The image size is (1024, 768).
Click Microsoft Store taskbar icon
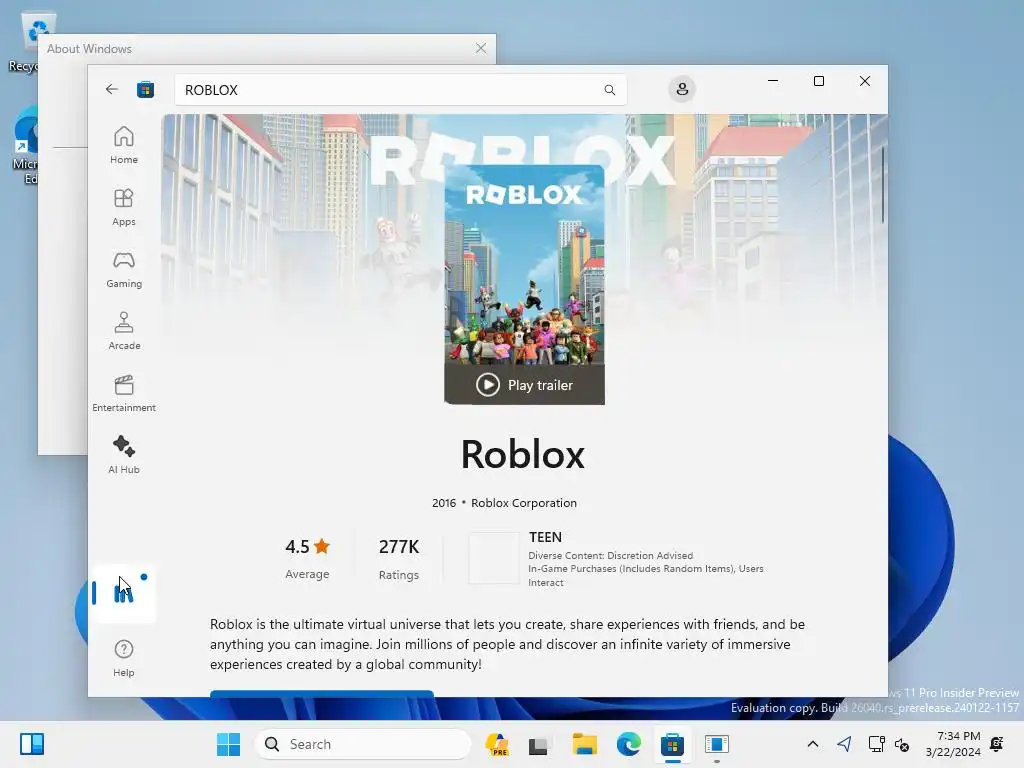672,744
